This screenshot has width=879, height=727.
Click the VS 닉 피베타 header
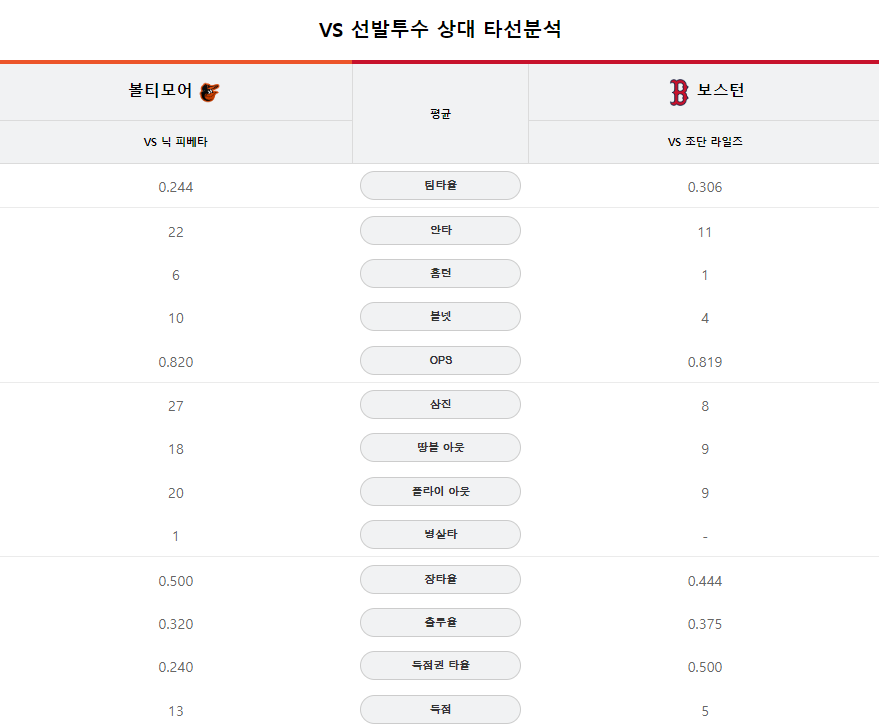[x=175, y=142]
